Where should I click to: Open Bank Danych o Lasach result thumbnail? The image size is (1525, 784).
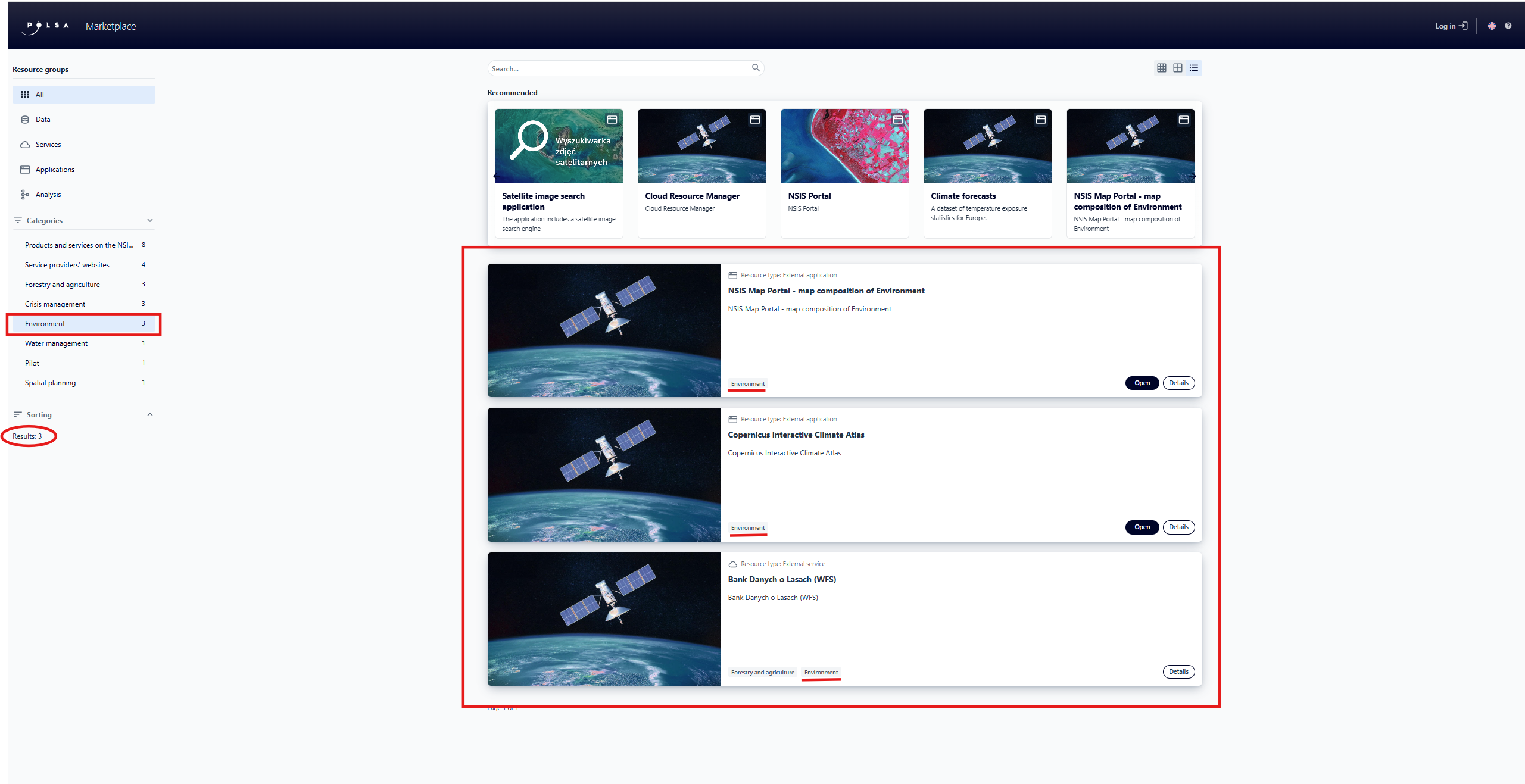(x=604, y=619)
